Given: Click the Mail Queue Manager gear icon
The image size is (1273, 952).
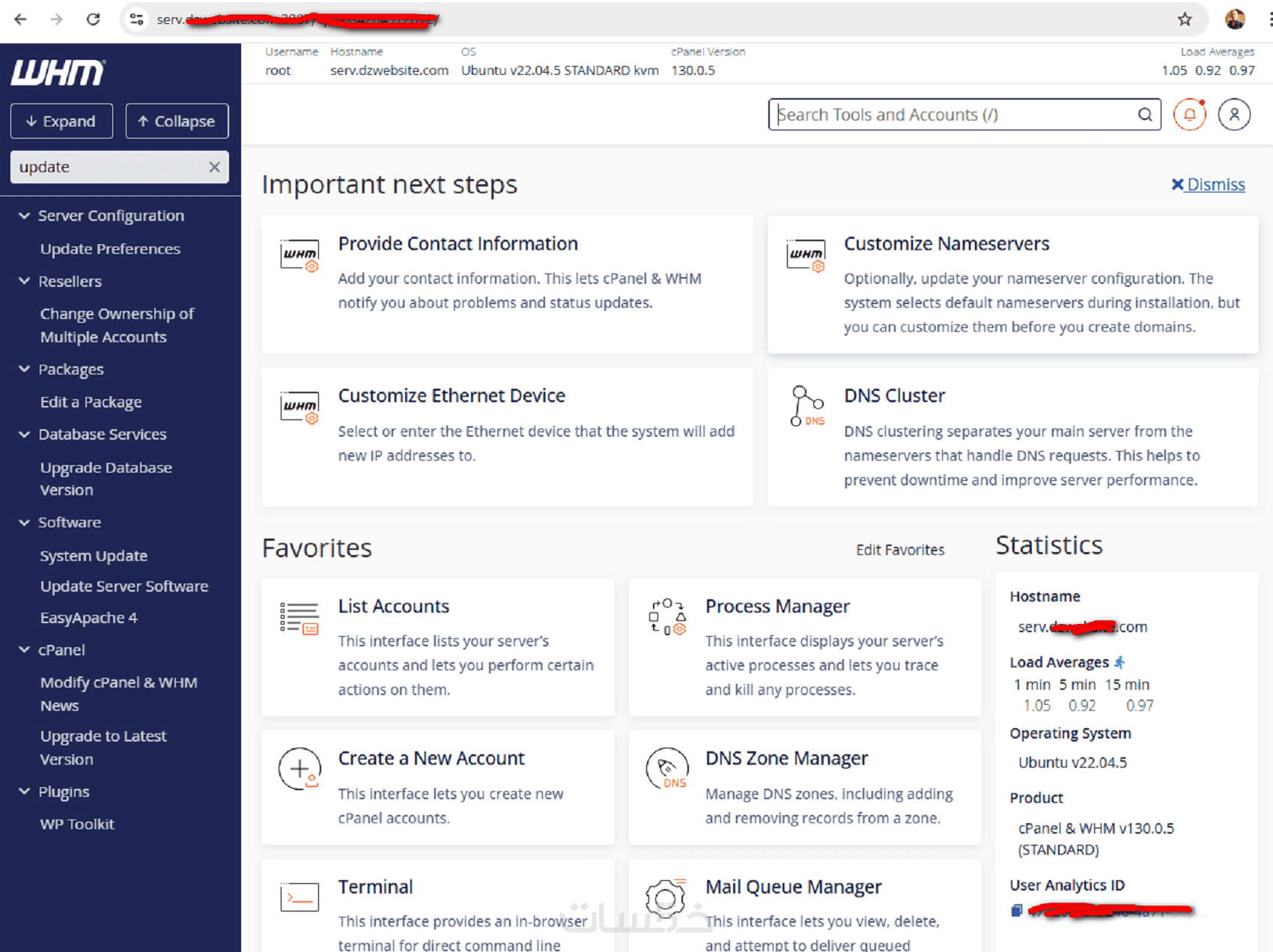Looking at the screenshot, I should coord(666,897).
